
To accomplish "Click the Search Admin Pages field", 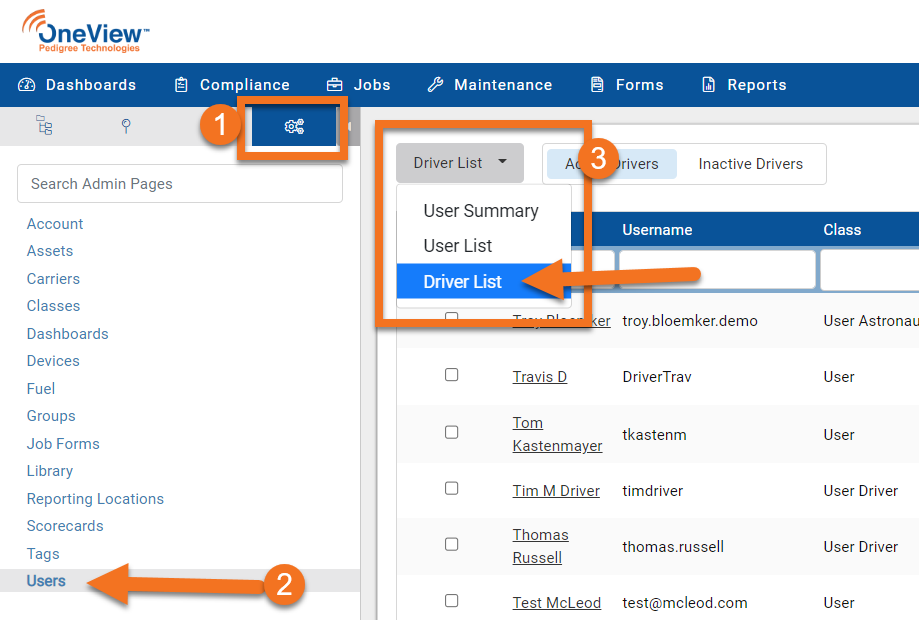I will tap(180, 184).
